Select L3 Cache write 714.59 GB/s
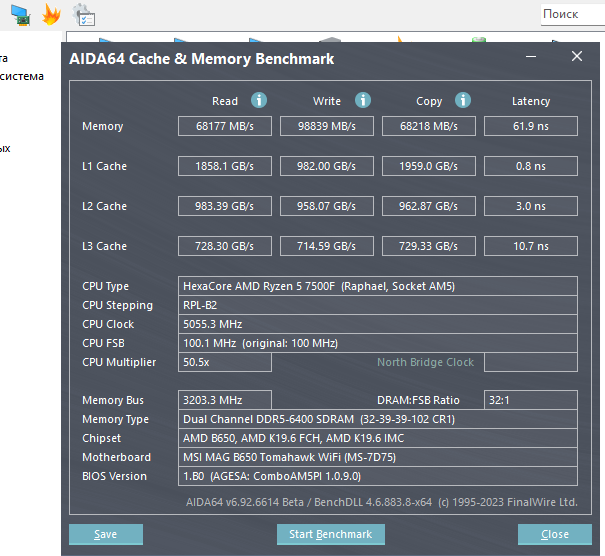Image resolution: width=605 pixels, height=556 pixels. tap(327, 246)
